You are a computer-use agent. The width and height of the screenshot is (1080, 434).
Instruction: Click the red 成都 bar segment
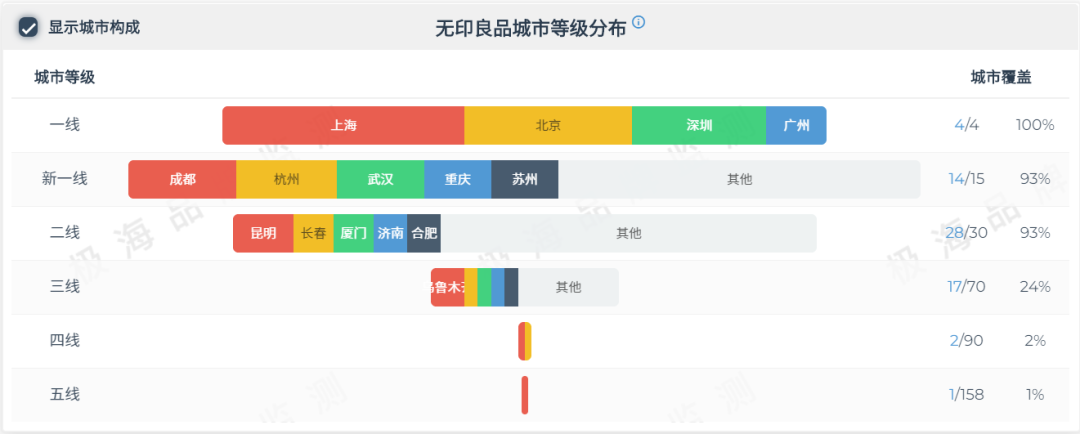pos(182,179)
